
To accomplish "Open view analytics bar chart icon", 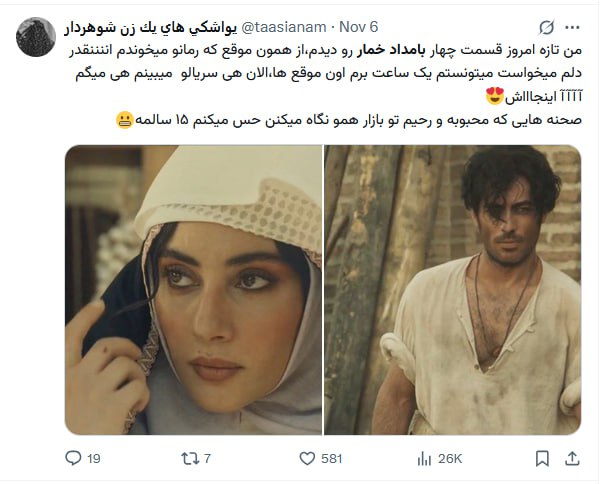I will (424, 458).
